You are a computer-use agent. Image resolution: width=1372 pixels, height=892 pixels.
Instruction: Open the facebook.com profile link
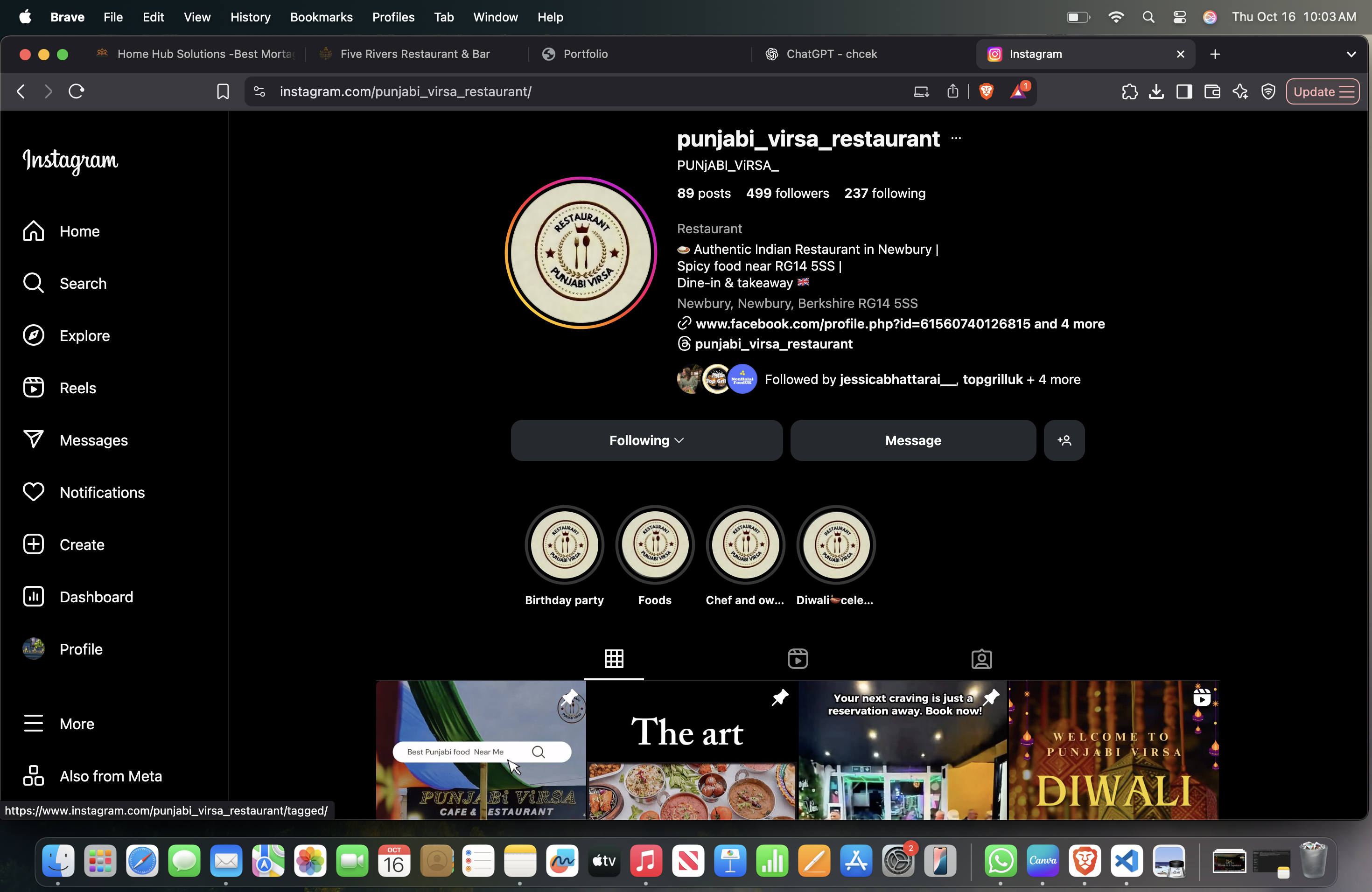pos(862,324)
